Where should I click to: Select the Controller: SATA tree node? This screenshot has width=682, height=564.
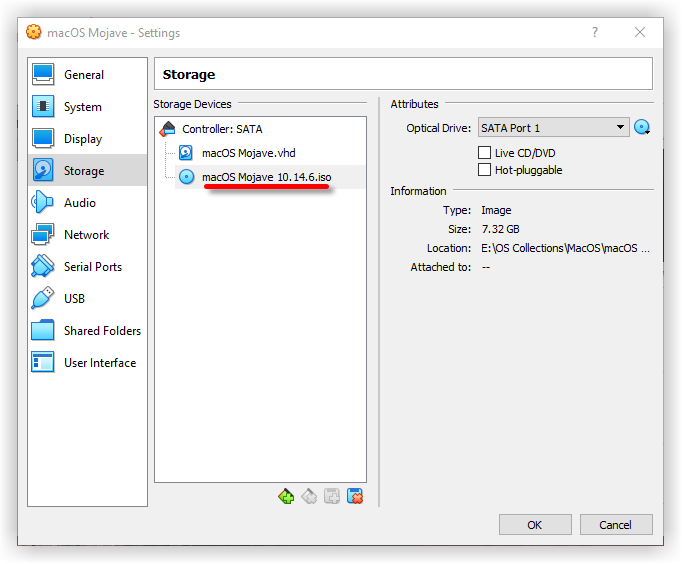pyautogui.click(x=222, y=129)
